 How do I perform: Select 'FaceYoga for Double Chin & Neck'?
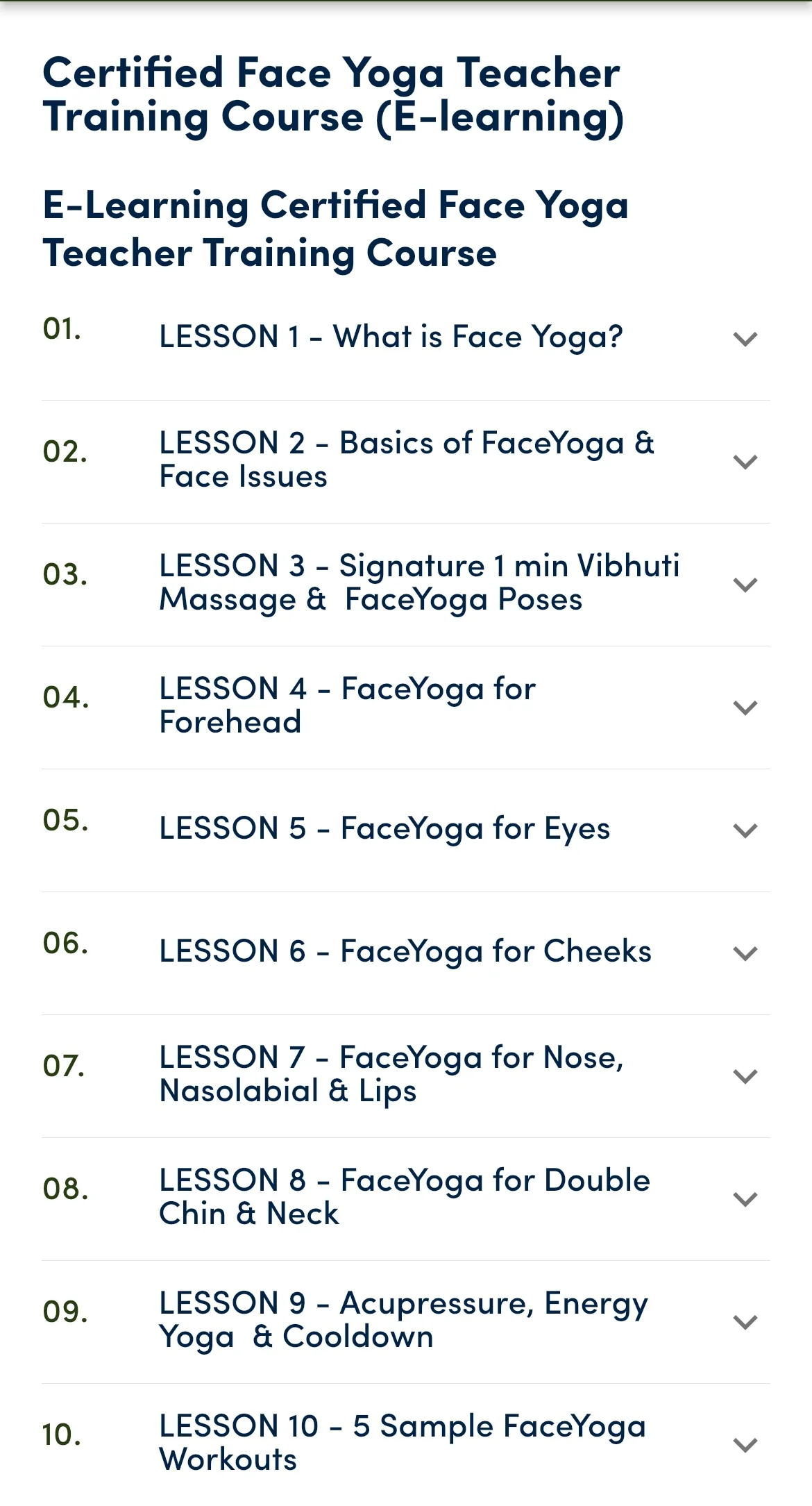point(405,1197)
